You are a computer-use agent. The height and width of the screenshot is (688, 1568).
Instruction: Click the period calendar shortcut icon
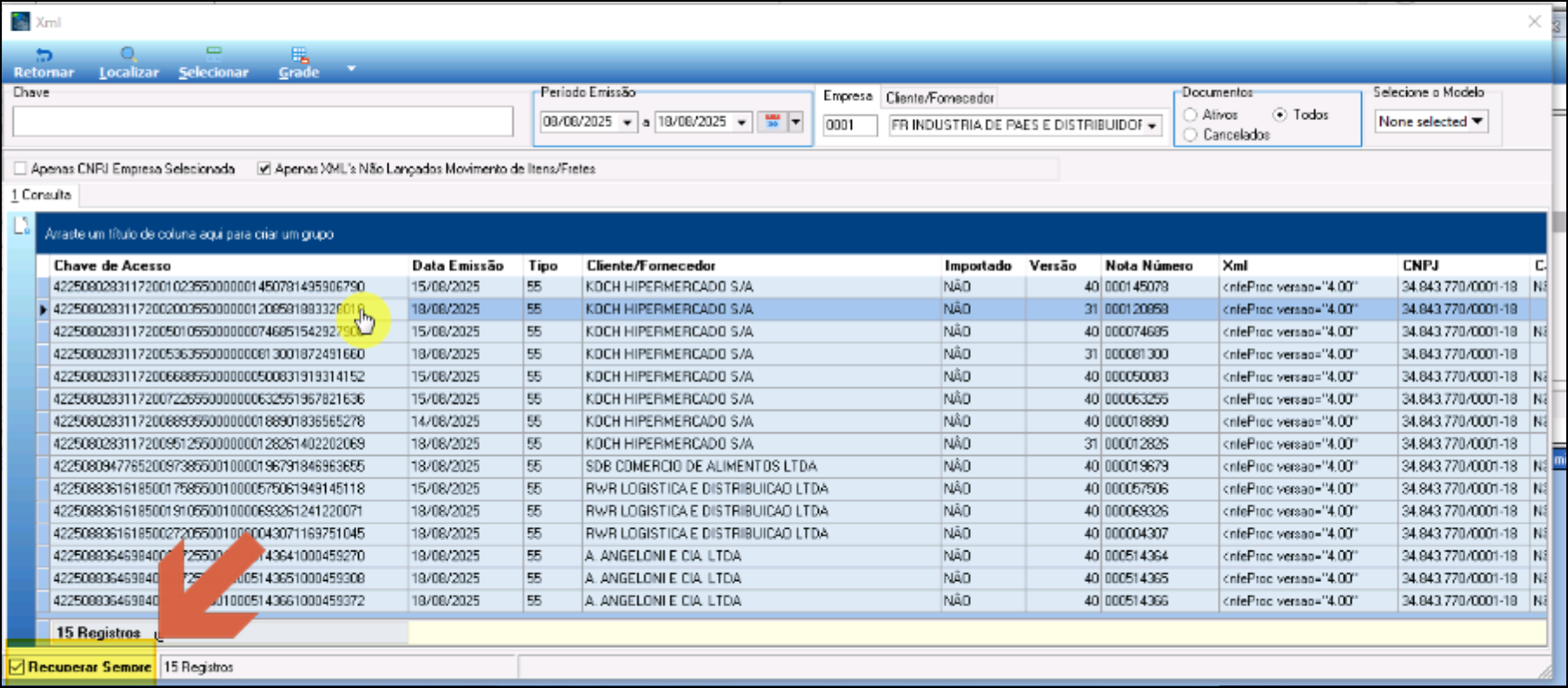point(772,122)
